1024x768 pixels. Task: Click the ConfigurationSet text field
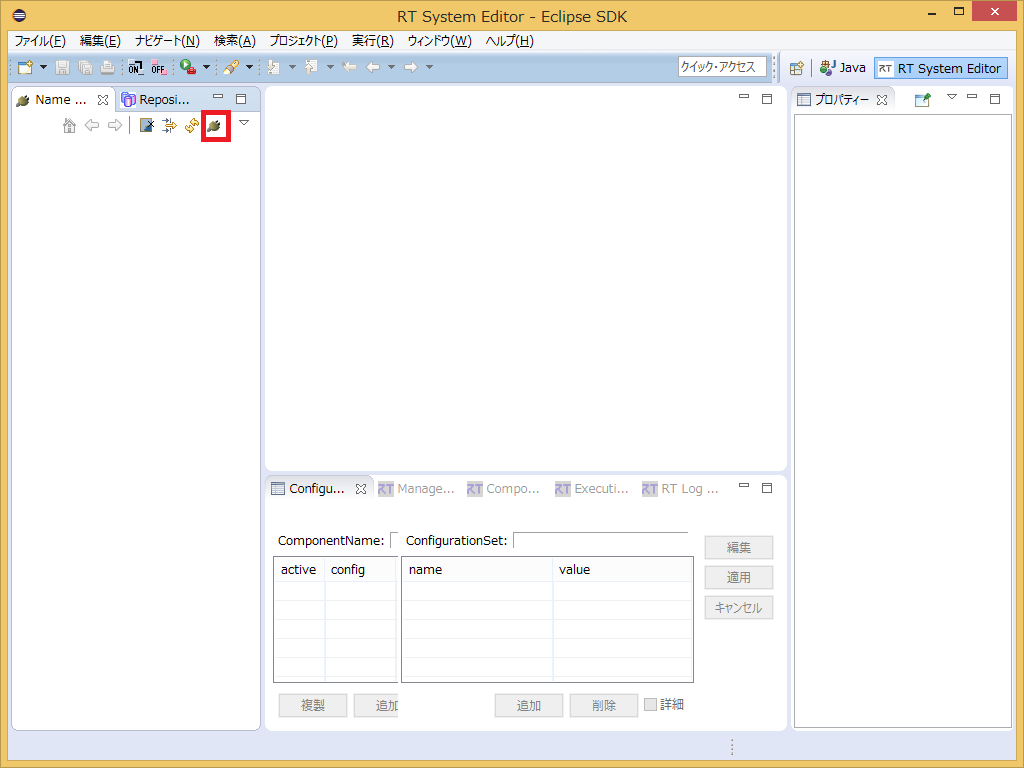click(601, 541)
